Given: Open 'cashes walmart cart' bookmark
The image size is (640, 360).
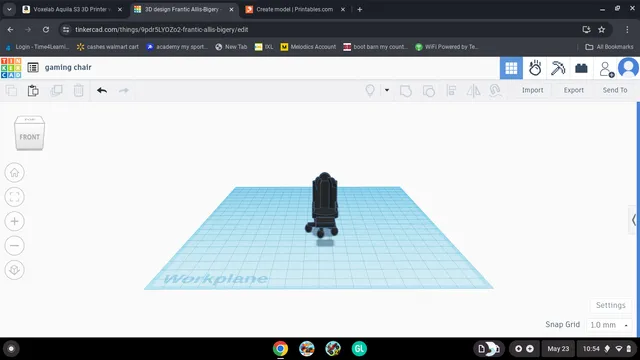Looking at the screenshot, I should tap(108, 47).
